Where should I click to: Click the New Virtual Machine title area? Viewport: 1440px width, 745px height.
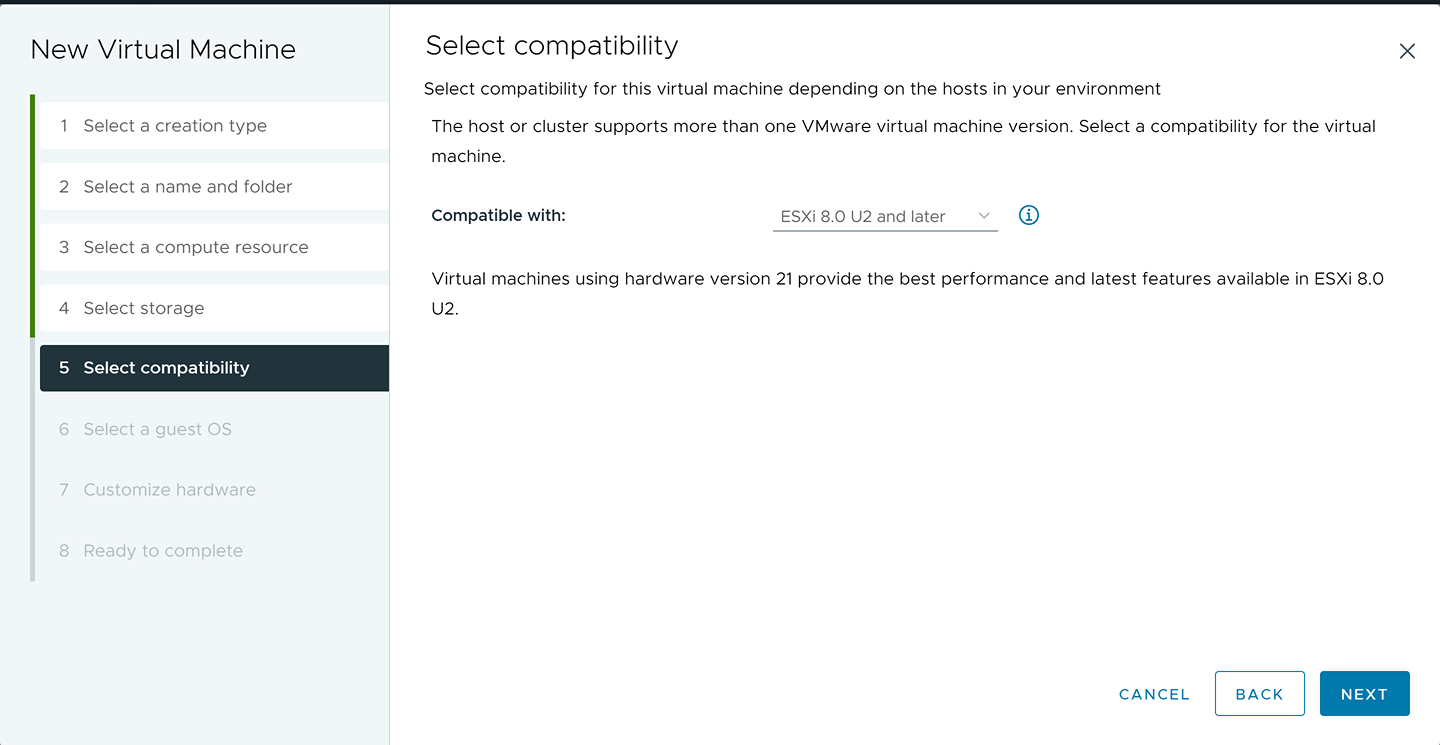click(163, 48)
